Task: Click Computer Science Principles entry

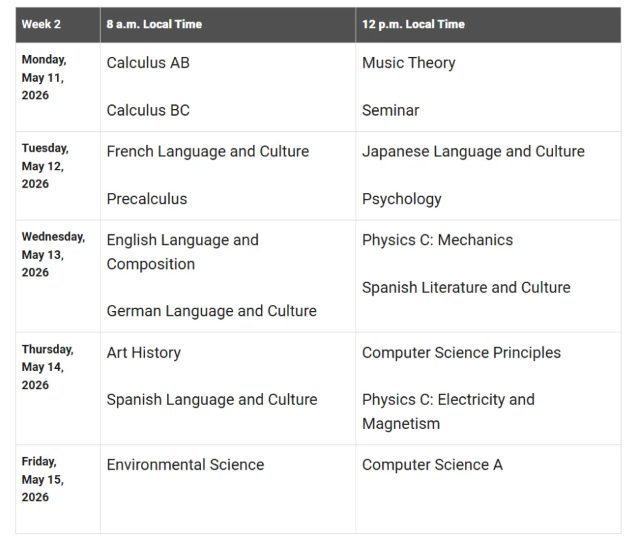Action: (461, 353)
